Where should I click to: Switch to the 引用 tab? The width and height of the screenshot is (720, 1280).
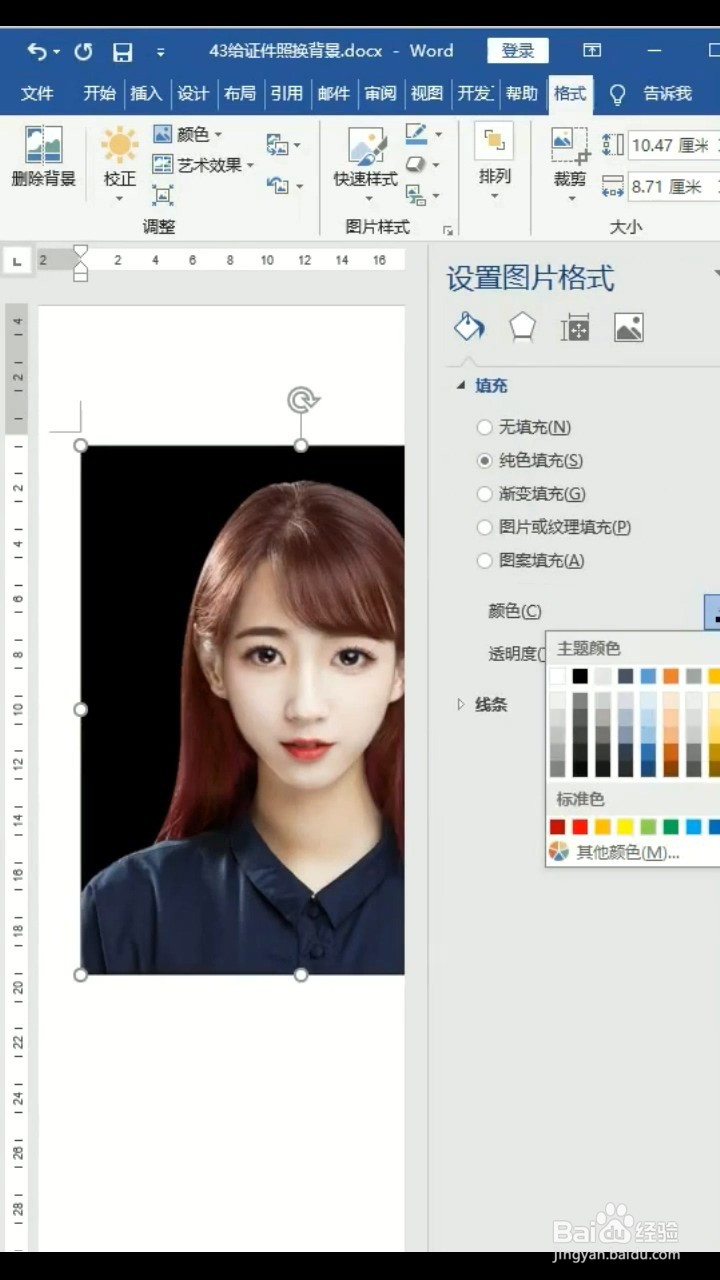pyautogui.click(x=287, y=93)
